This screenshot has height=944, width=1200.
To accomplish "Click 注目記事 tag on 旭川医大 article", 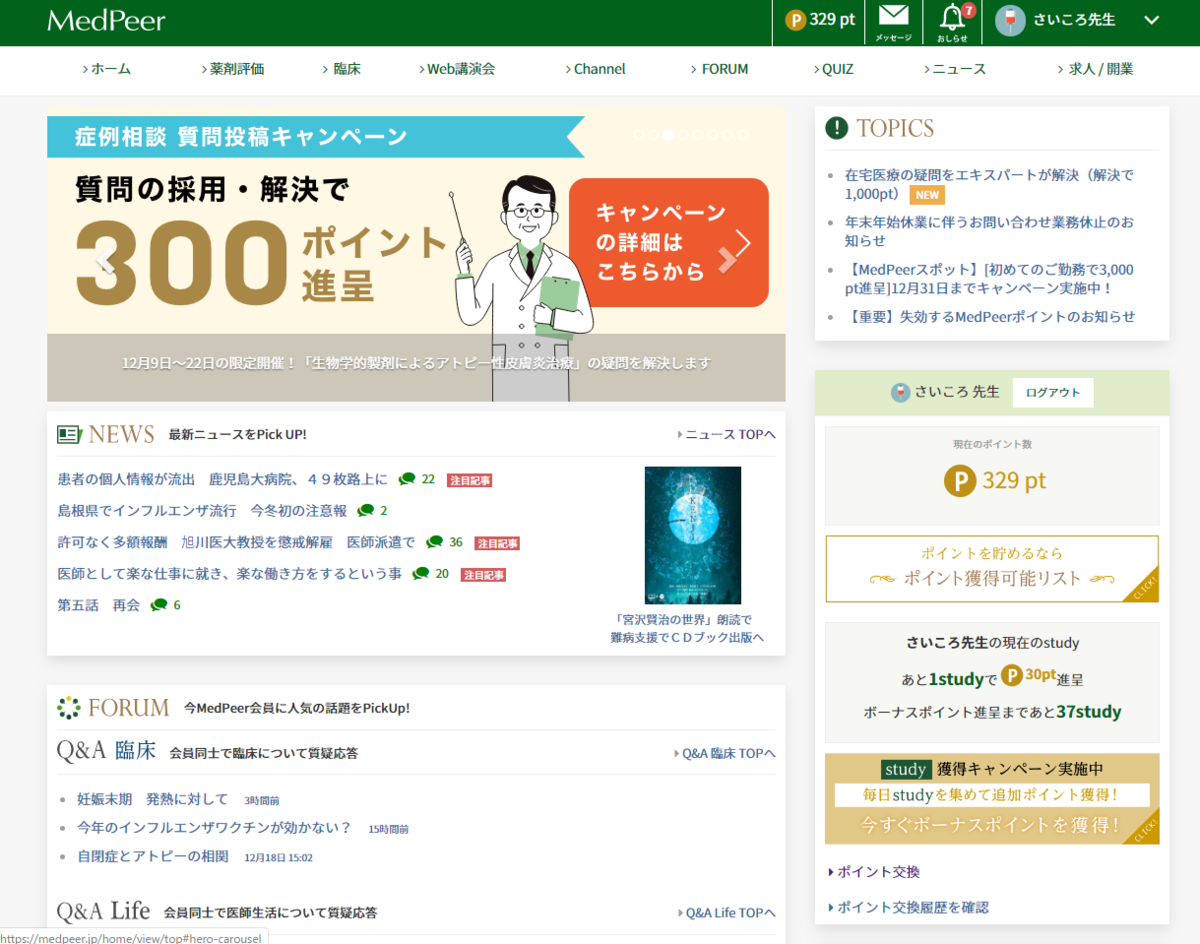I will 497,543.
